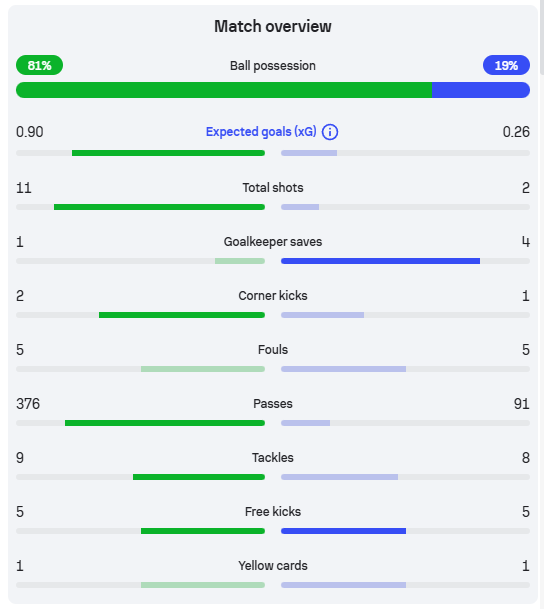Click the Goalkeeper saves label
544x609 pixels.
pos(273,242)
